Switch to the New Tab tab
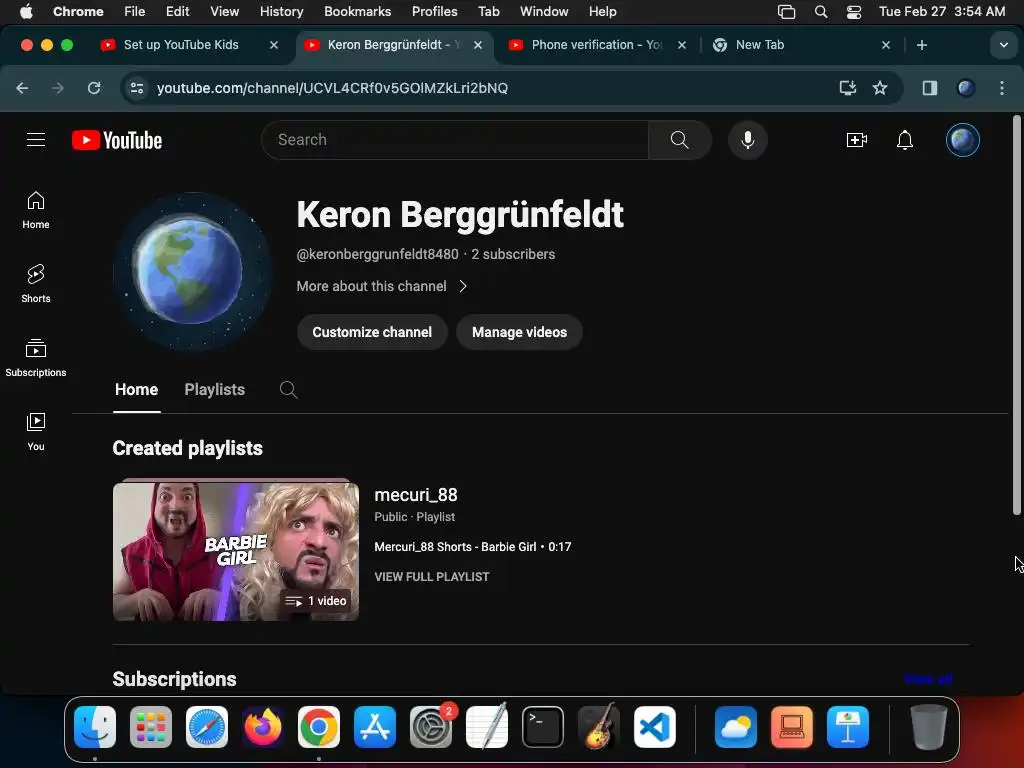1024x768 pixels. point(760,45)
